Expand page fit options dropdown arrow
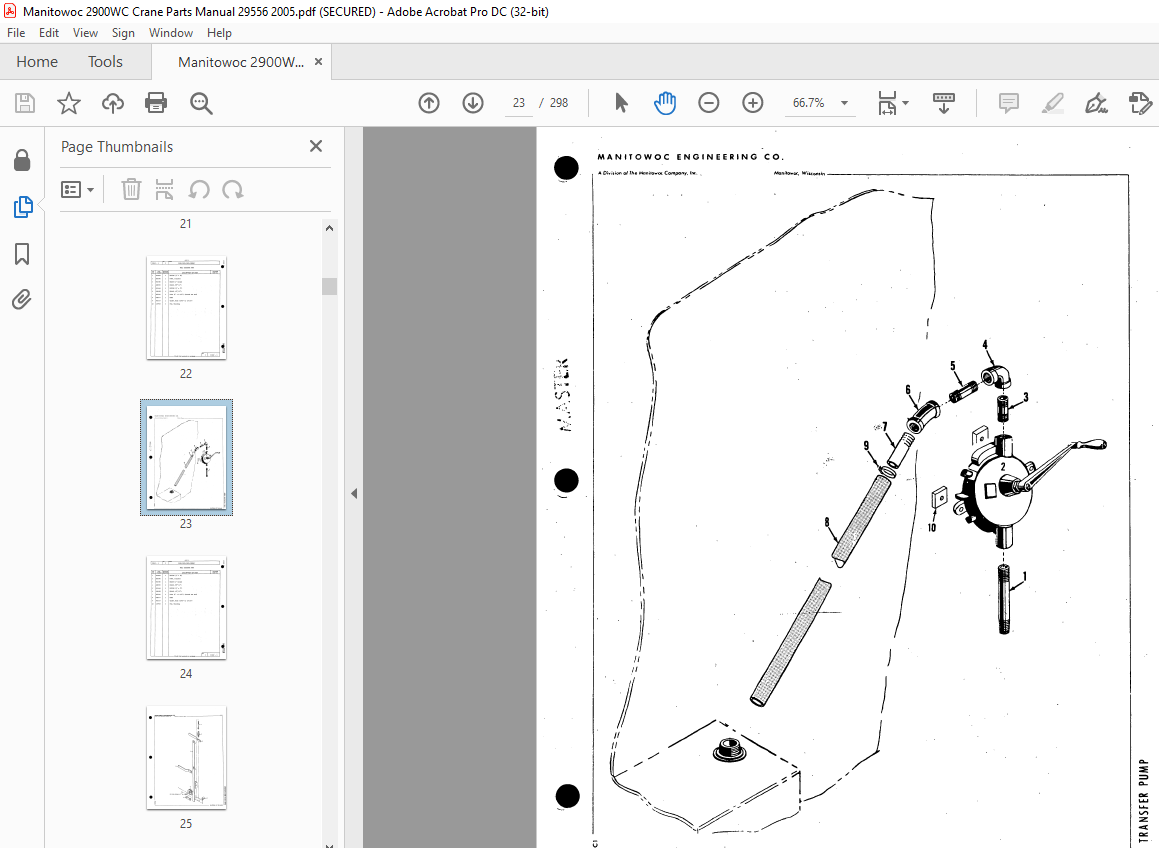The image size is (1159, 848). (x=905, y=103)
